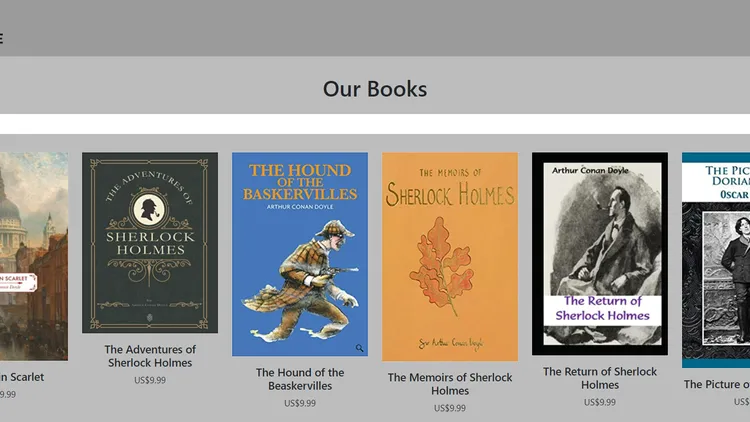Click the price under Hound of the Beaskervilles
This screenshot has width=750, height=422.
click(300, 403)
